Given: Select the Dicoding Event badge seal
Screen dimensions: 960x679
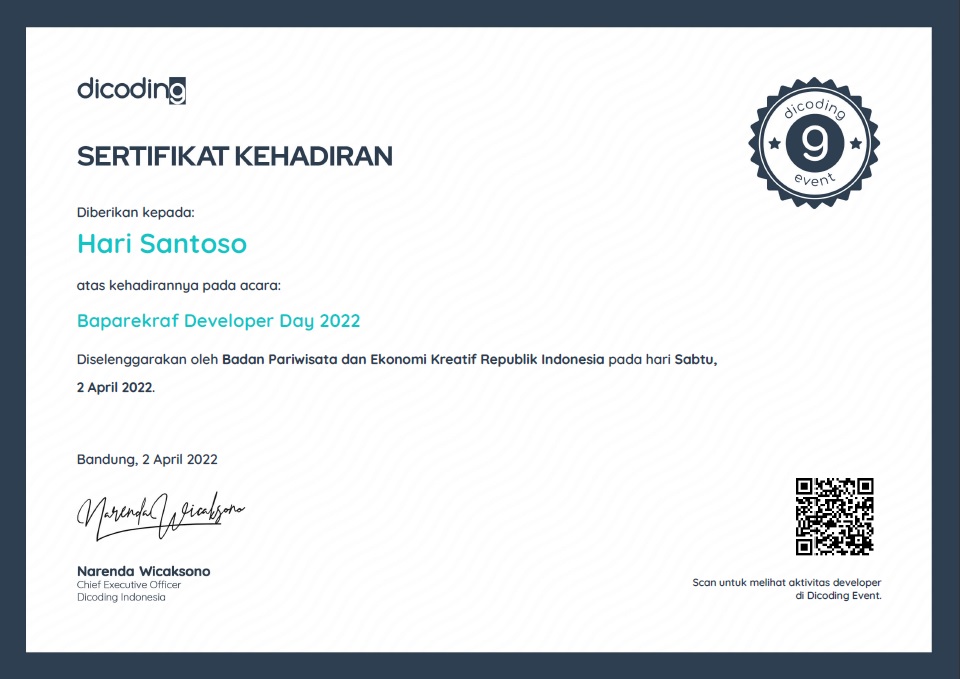Looking at the screenshot, I should coord(812,141).
